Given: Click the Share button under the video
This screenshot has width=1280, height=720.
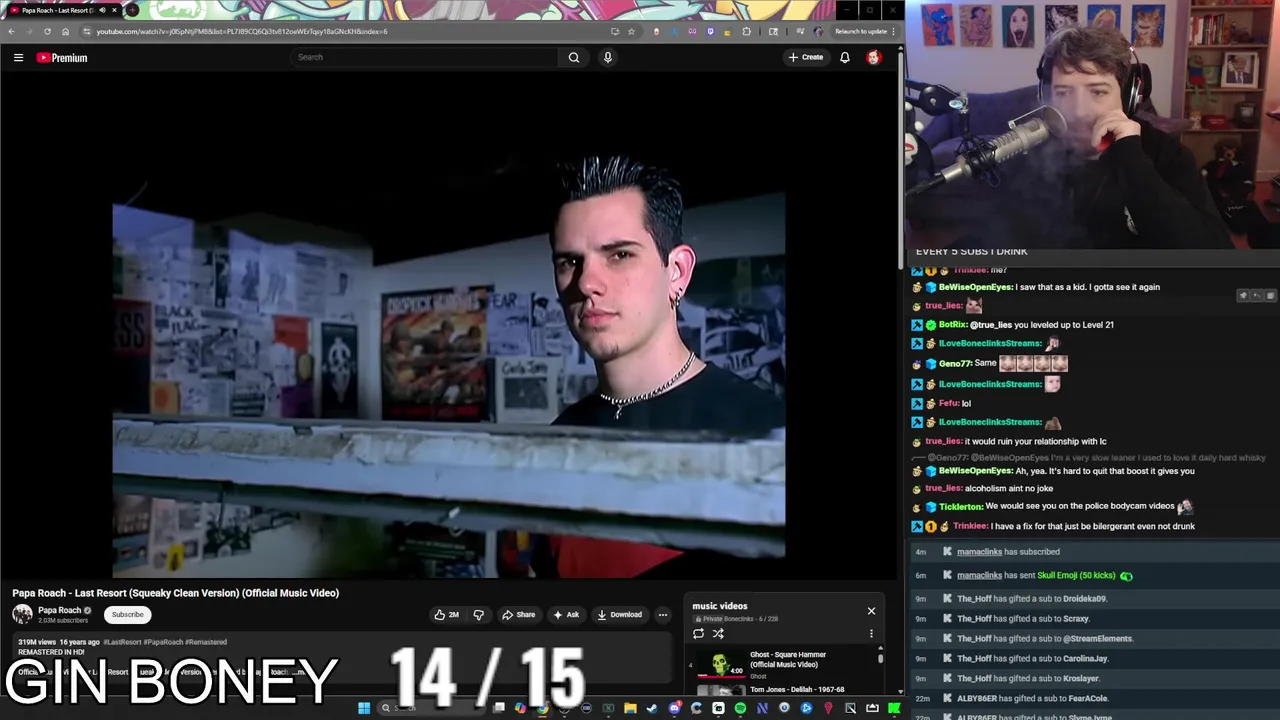Looking at the screenshot, I should click(x=519, y=615).
